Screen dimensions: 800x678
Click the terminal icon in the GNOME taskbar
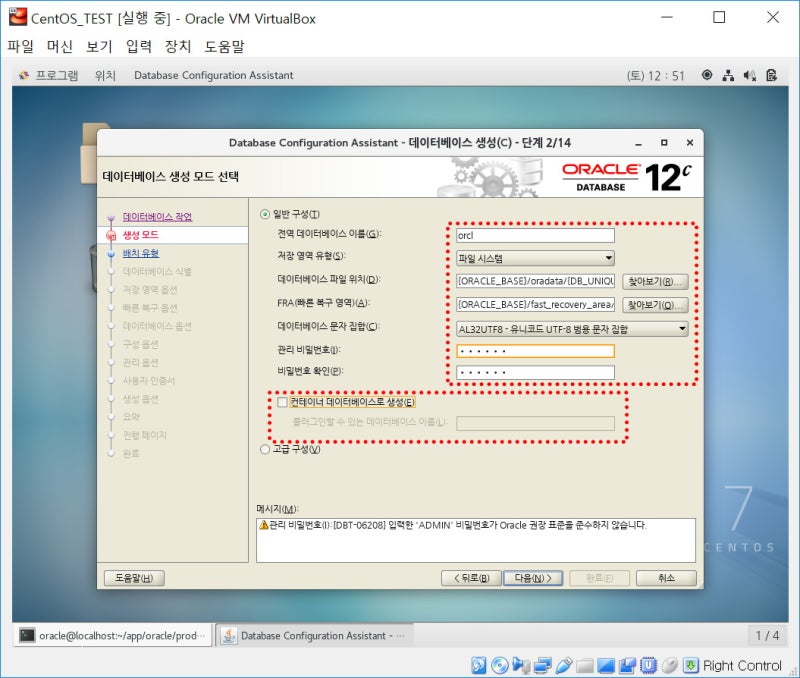click(x=27, y=635)
